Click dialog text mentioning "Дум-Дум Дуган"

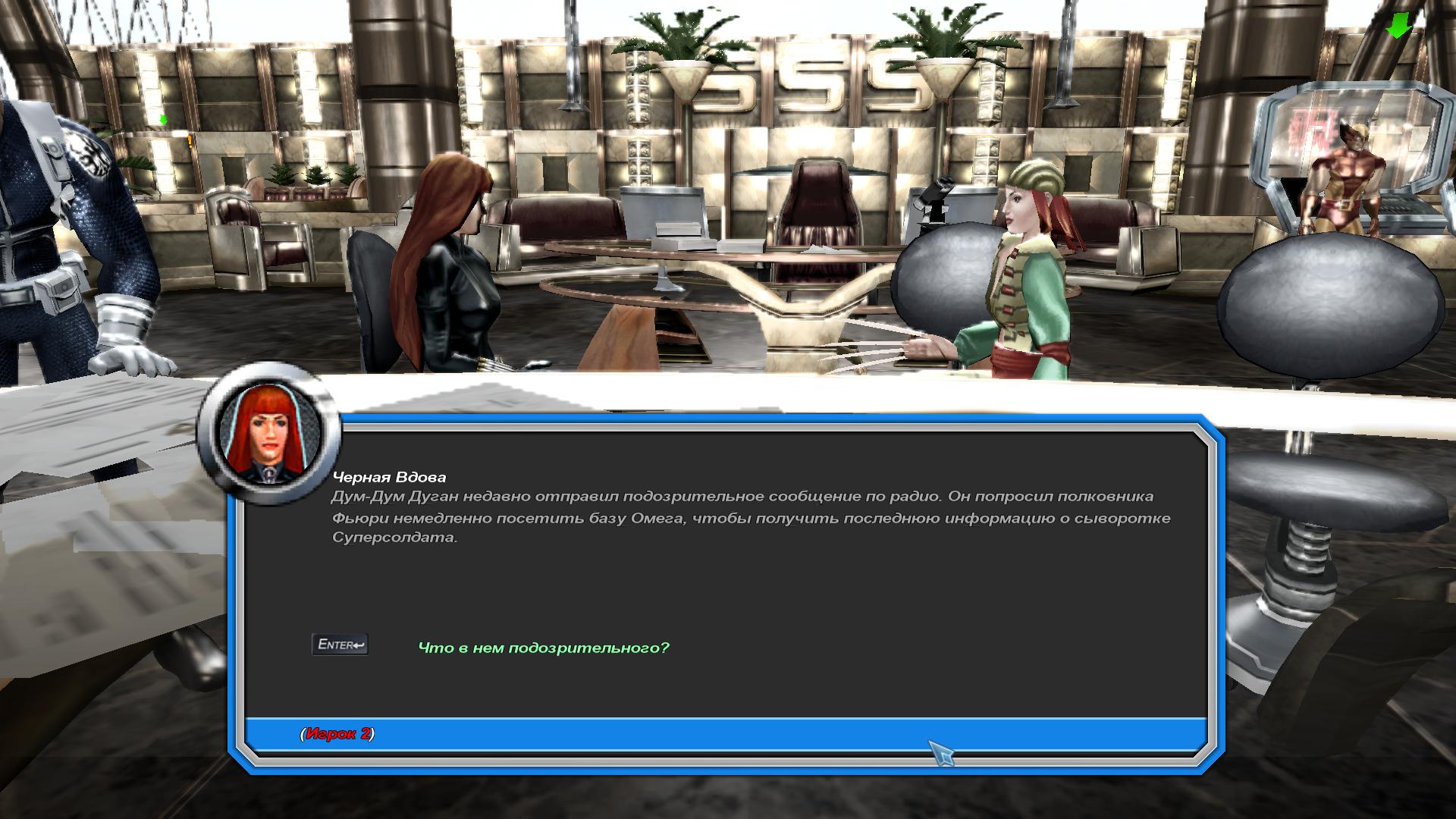752,516
